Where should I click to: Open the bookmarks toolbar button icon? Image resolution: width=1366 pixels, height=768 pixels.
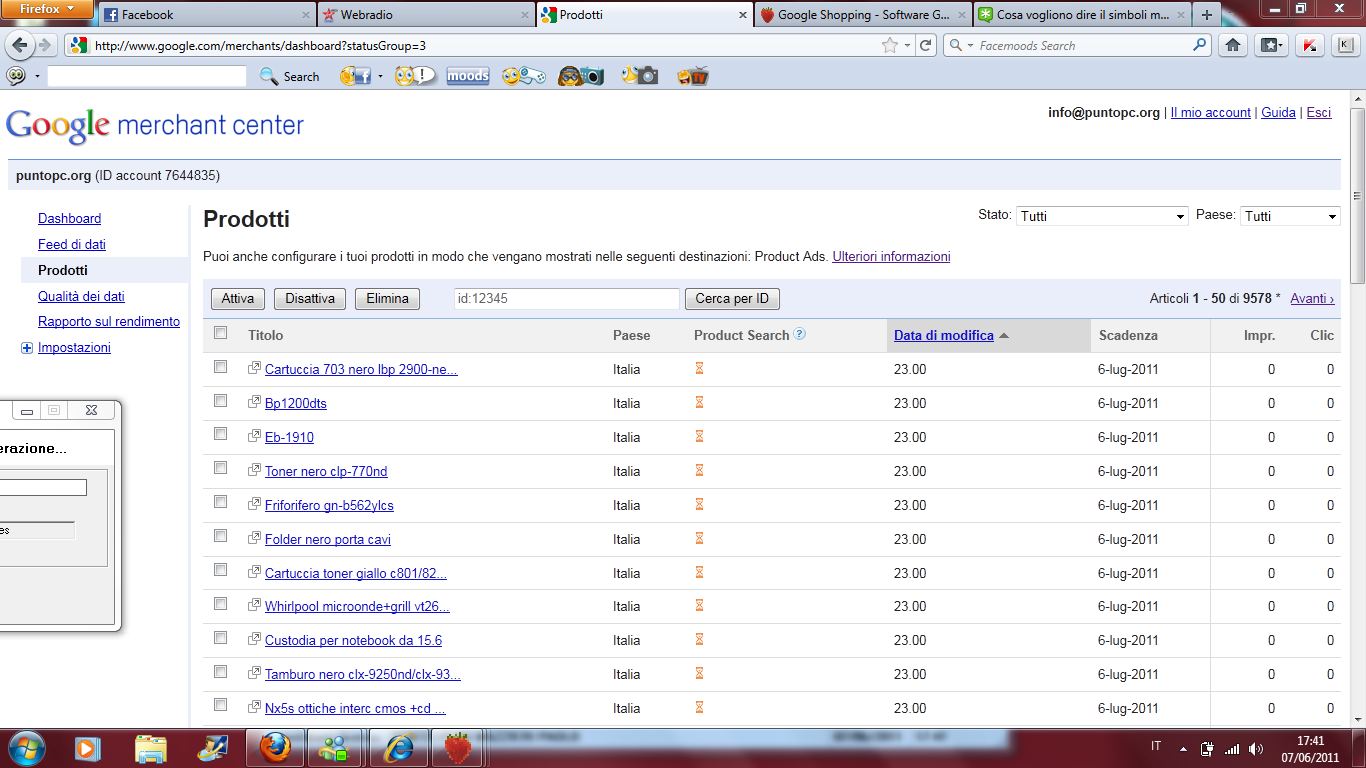tap(1272, 45)
